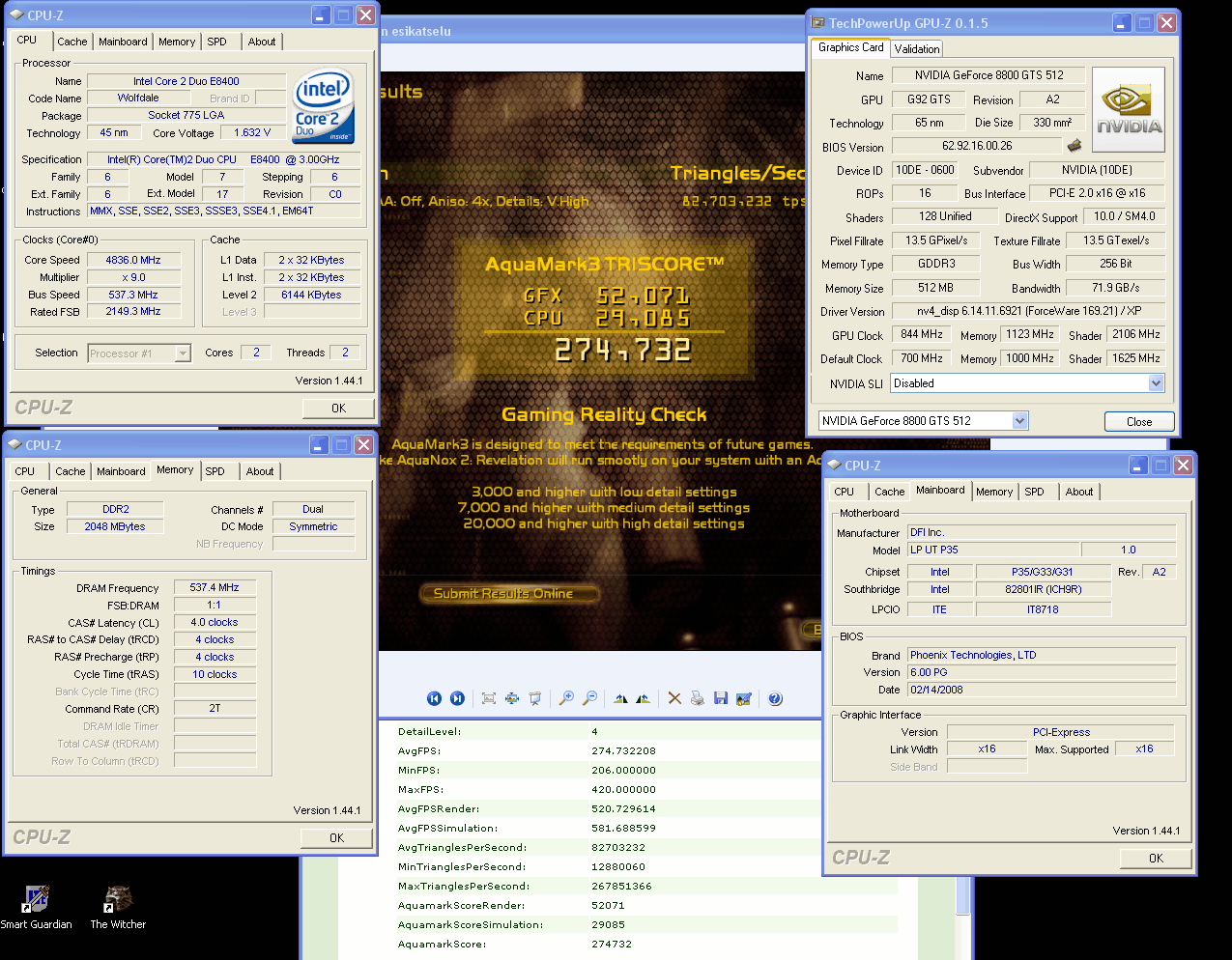Click the NVIDIA logo in GPU-Z
Screen dimensions: 1232x960
(1128, 109)
